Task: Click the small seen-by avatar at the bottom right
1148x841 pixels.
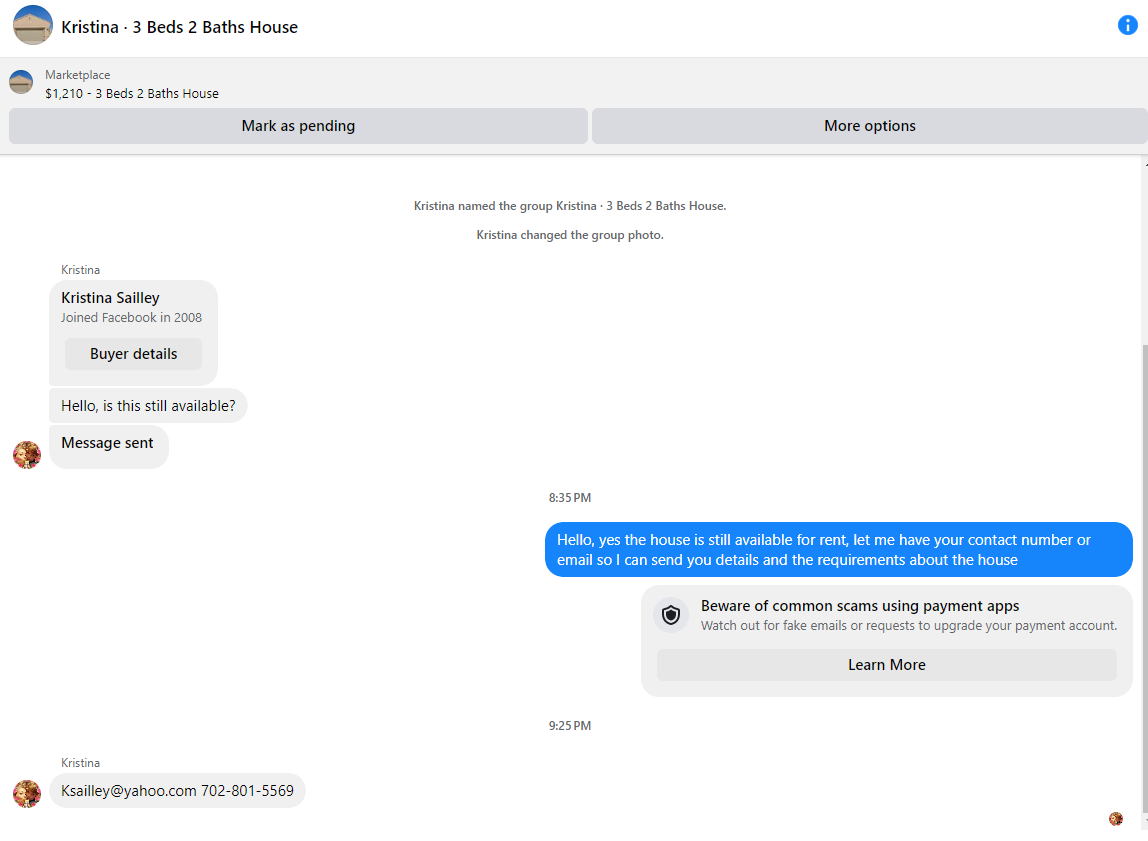Action: point(1116,819)
